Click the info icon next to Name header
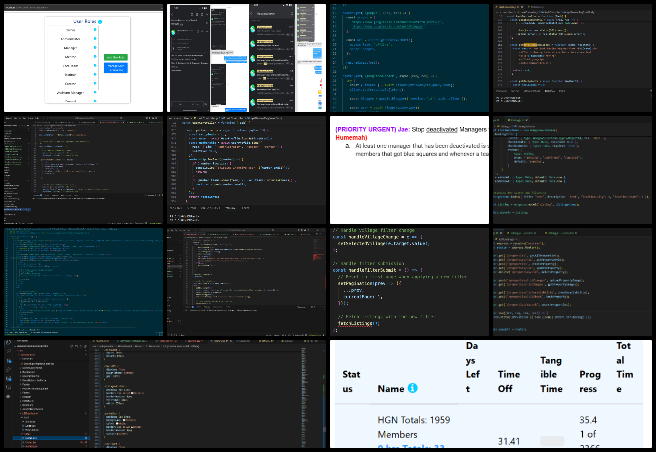 pos(413,388)
